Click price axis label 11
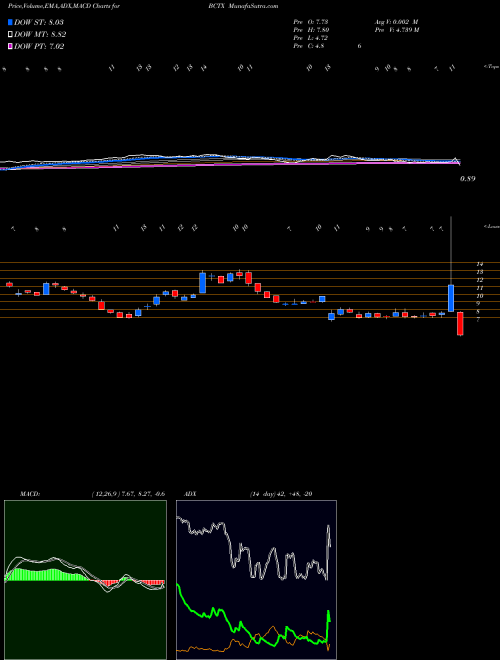 click(479, 288)
